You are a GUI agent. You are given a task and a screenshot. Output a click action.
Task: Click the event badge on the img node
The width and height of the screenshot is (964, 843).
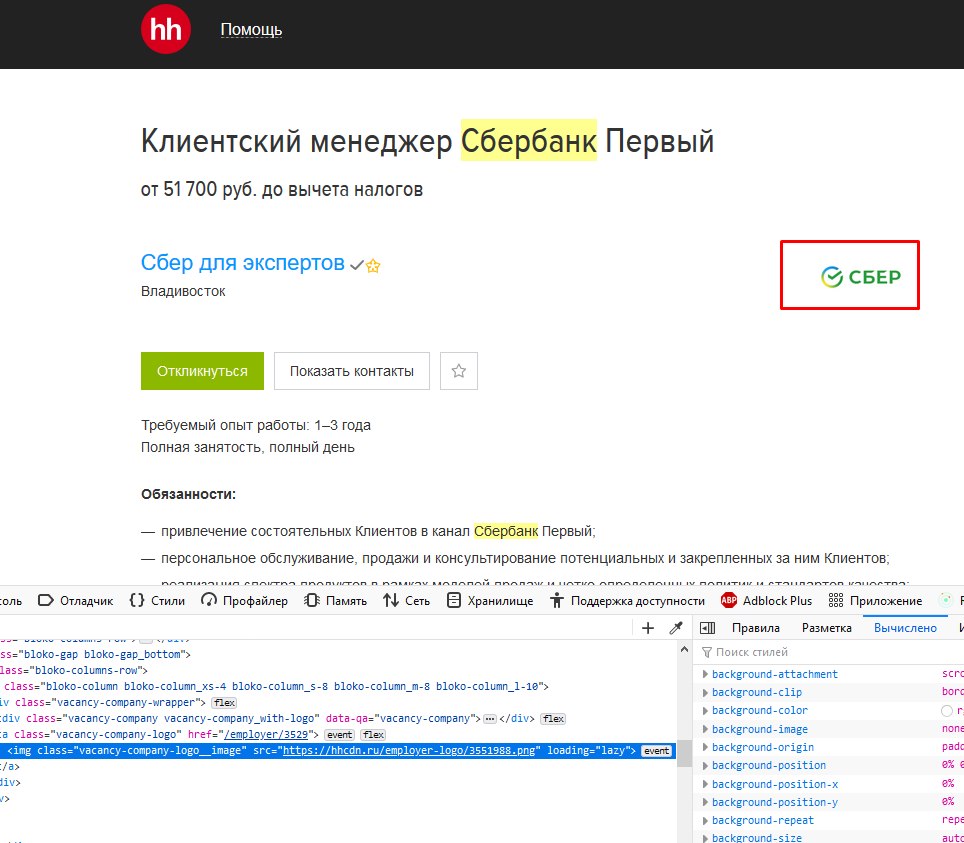click(x=657, y=751)
